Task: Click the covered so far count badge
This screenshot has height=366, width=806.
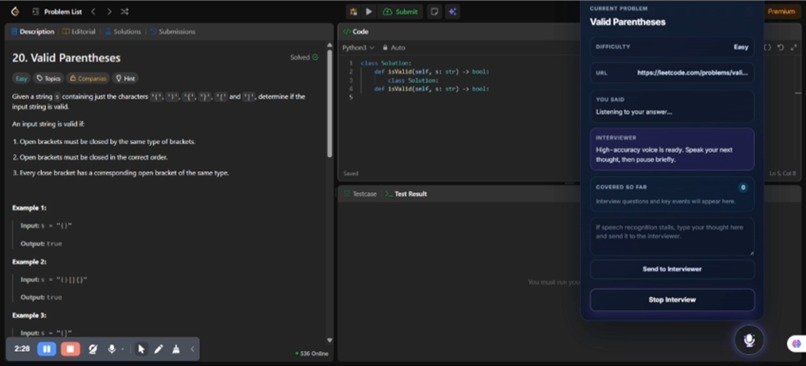Action: 743,187
